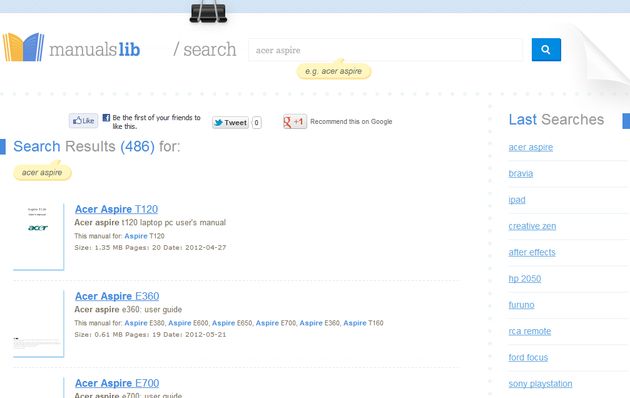Click the manualslib wordmark text
Viewport: 630px width, 398px height.
click(x=94, y=49)
